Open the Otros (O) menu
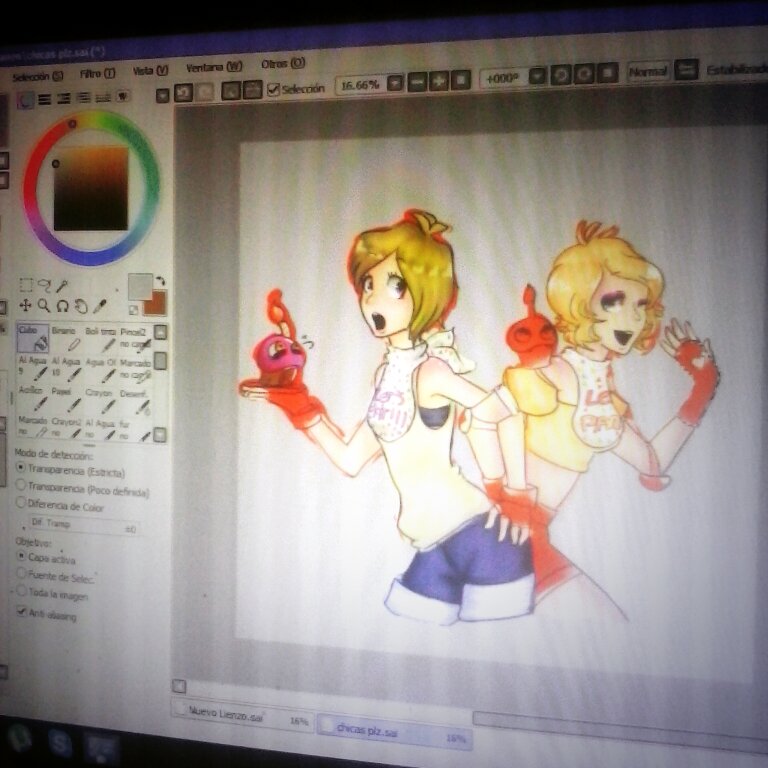This screenshot has width=768, height=768. (x=283, y=64)
